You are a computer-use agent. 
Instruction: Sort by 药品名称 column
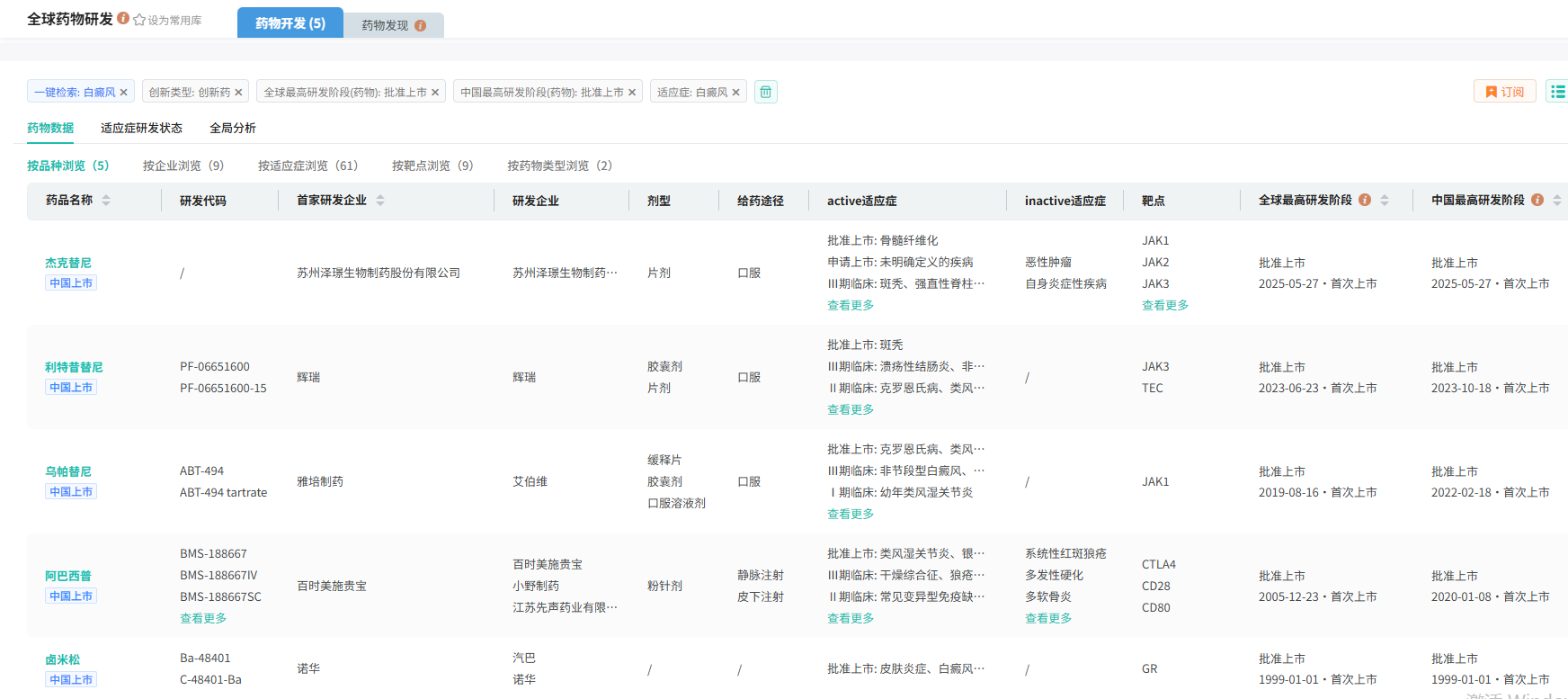pos(106,201)
